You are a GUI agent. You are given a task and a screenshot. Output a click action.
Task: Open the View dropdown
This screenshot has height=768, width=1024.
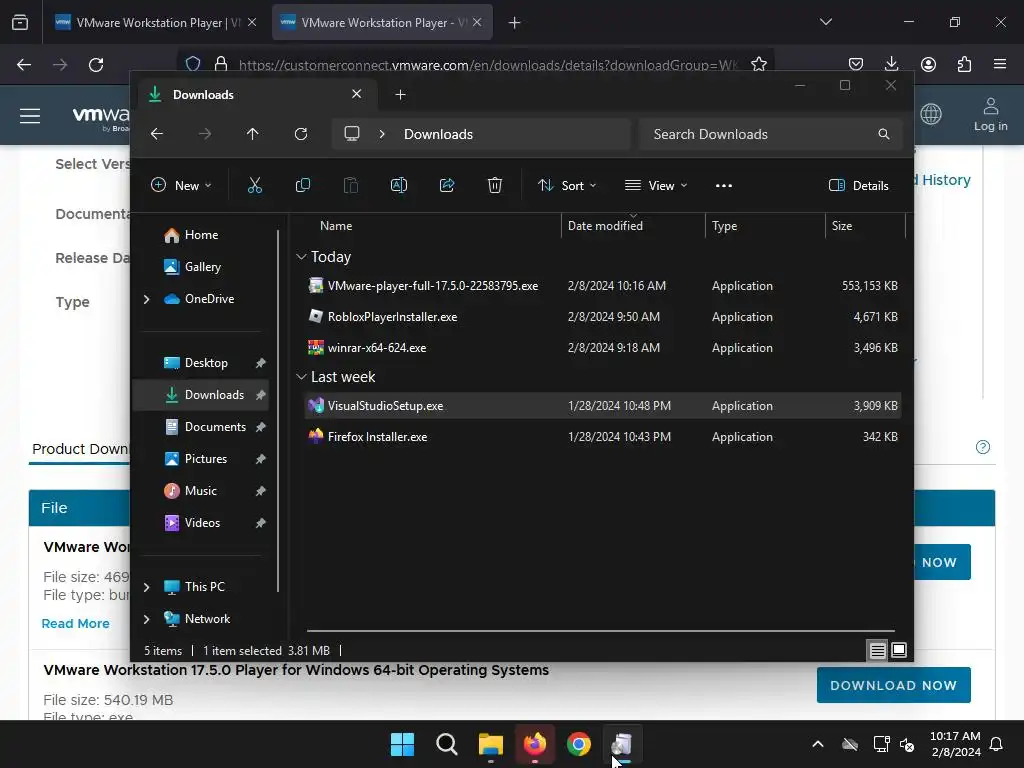656,185
